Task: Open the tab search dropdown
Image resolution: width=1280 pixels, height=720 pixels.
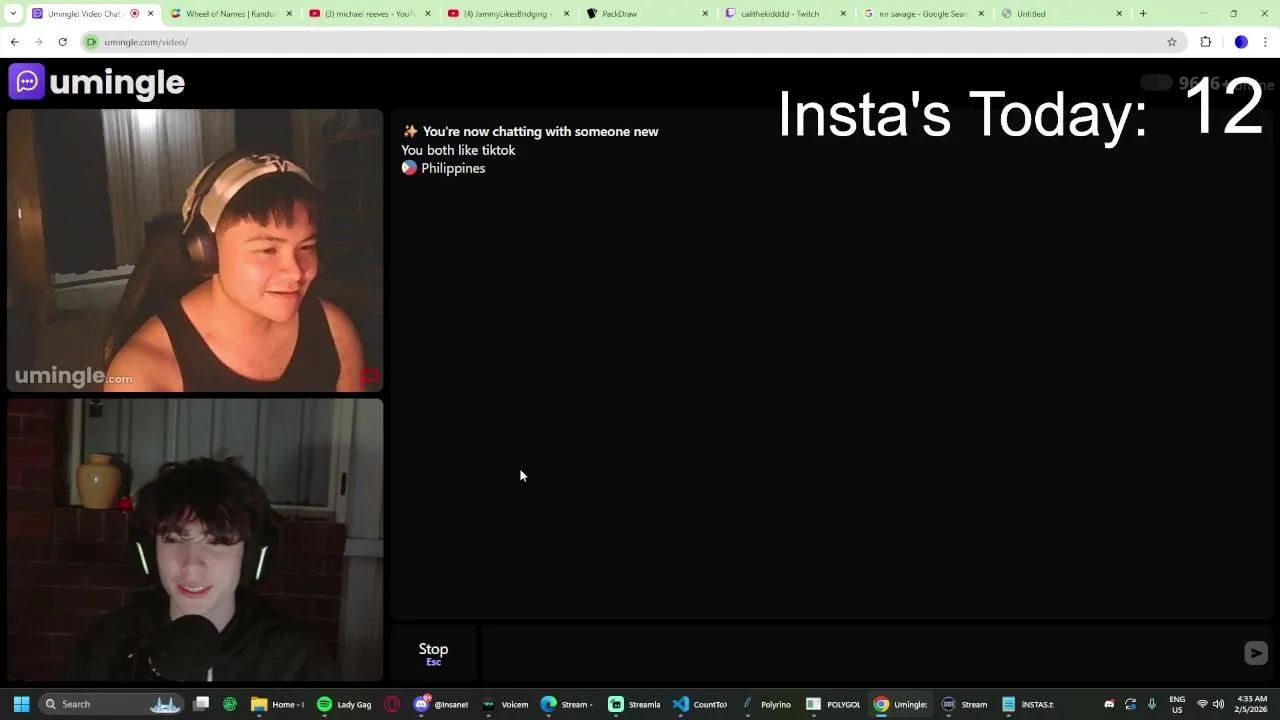Action: point(13,14)
